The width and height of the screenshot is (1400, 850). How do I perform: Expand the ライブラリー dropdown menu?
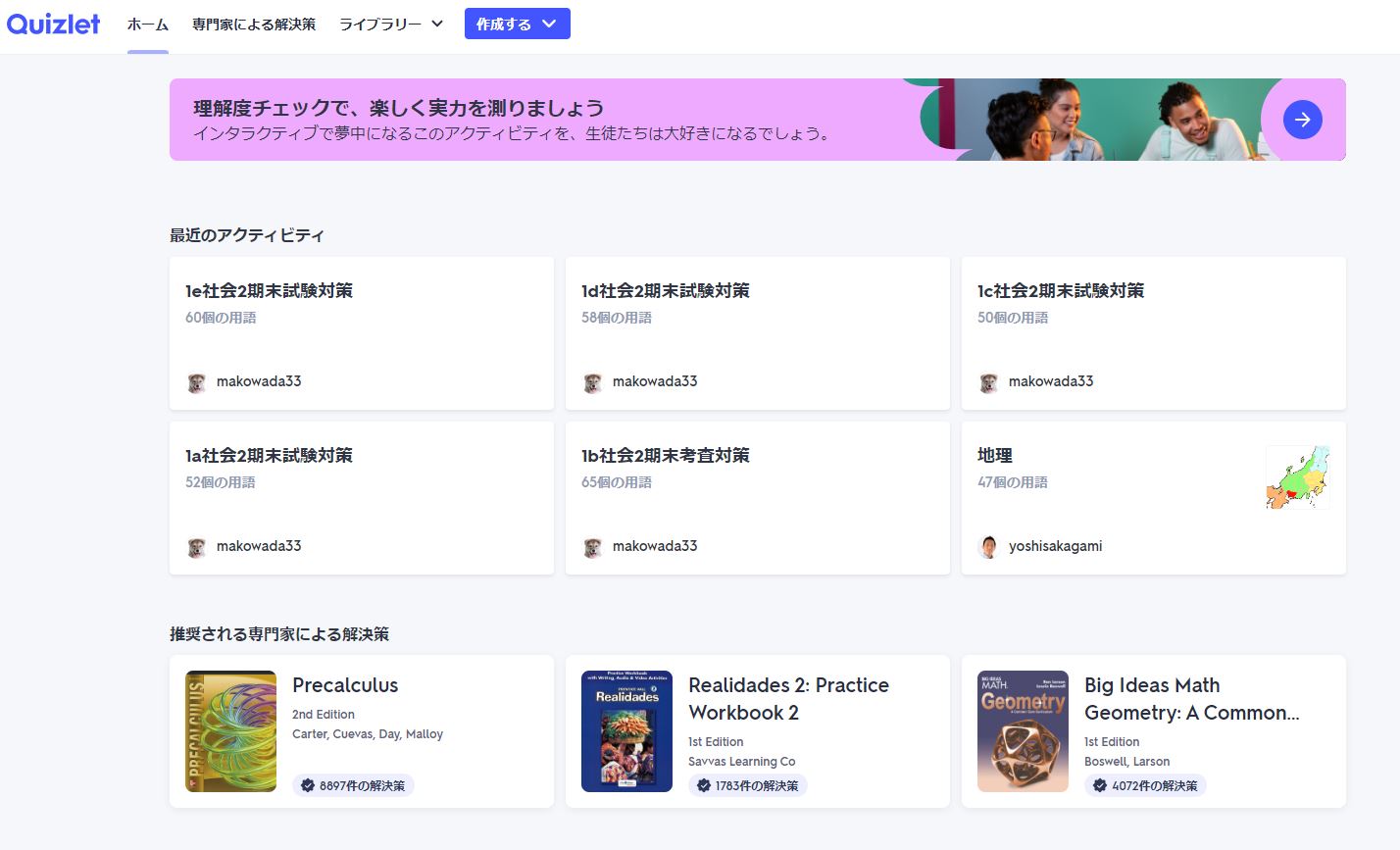click(x=391, y=25)
